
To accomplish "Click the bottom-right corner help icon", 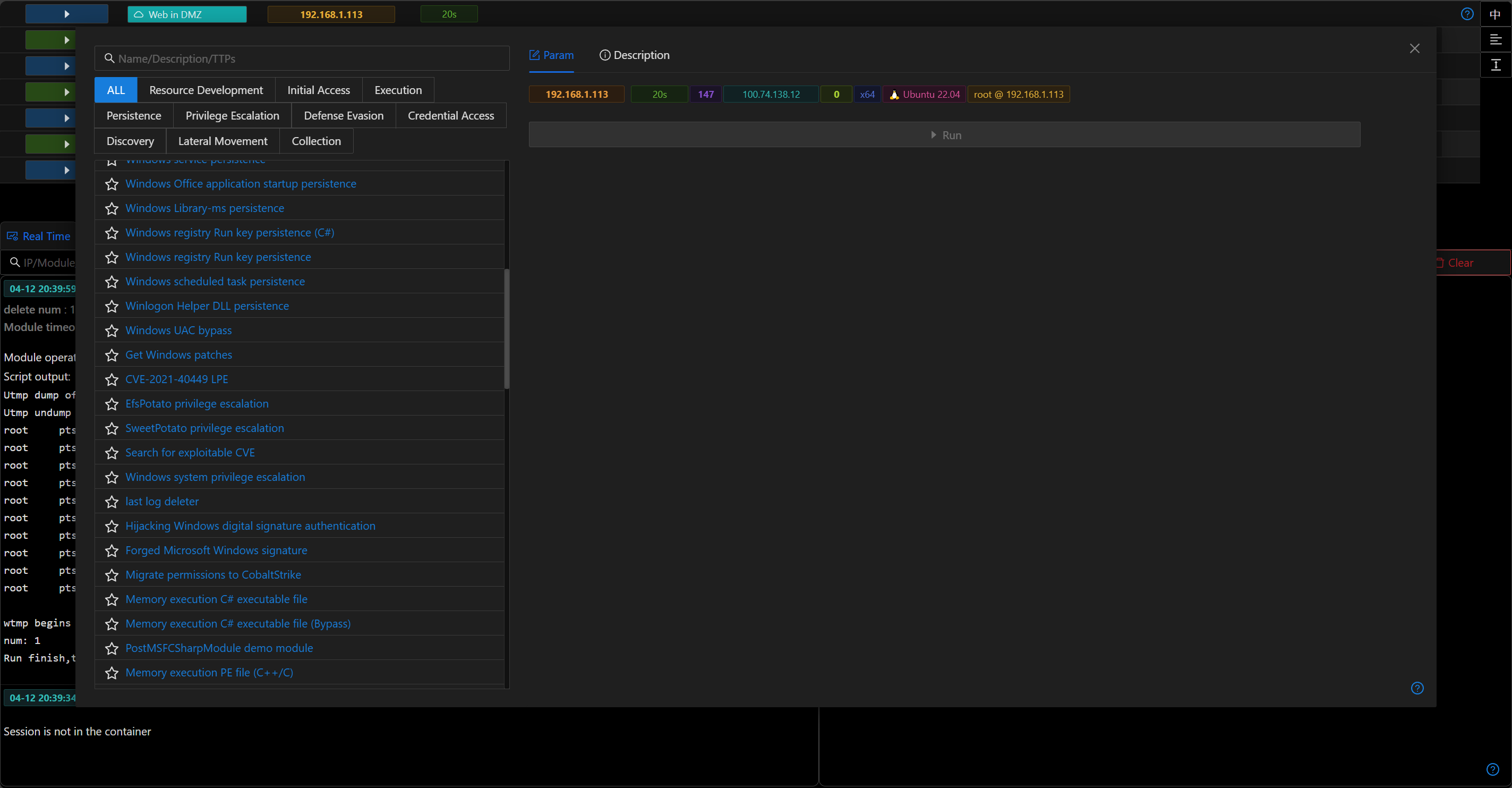I will pos(1493,769).
